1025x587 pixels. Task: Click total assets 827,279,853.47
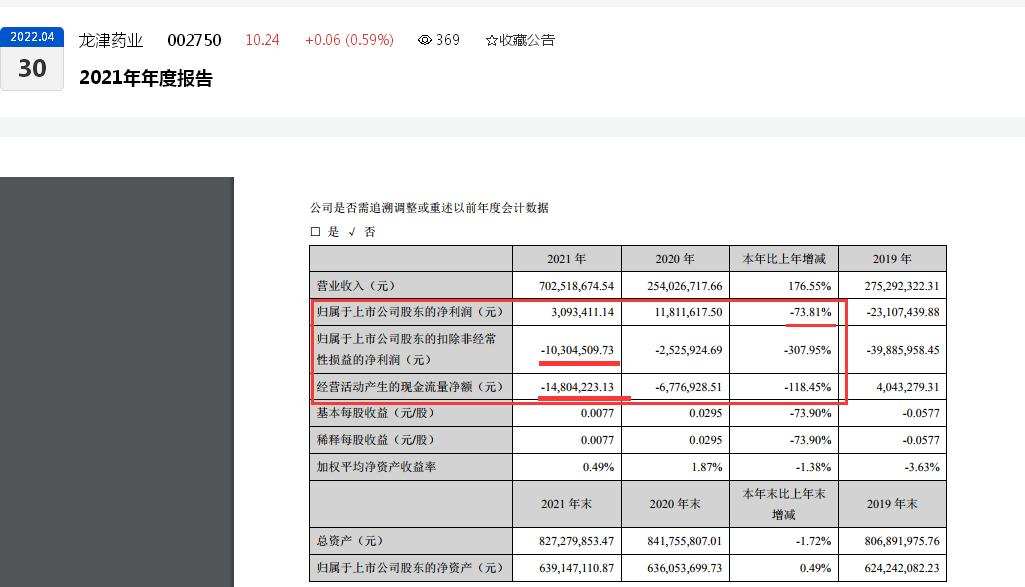coord(577,541)
